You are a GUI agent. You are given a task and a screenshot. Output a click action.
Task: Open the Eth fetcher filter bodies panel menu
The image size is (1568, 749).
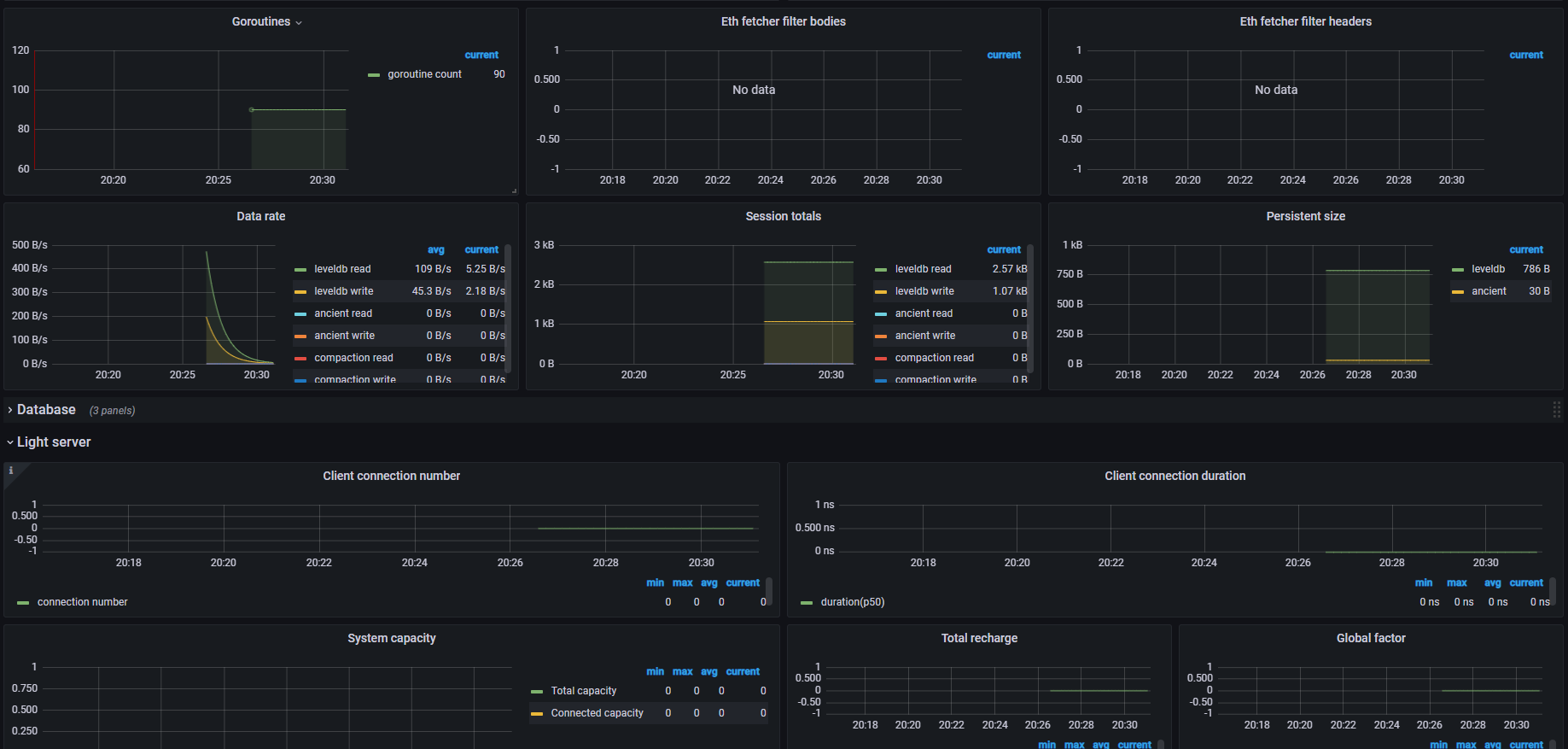[x=783, y=21]
